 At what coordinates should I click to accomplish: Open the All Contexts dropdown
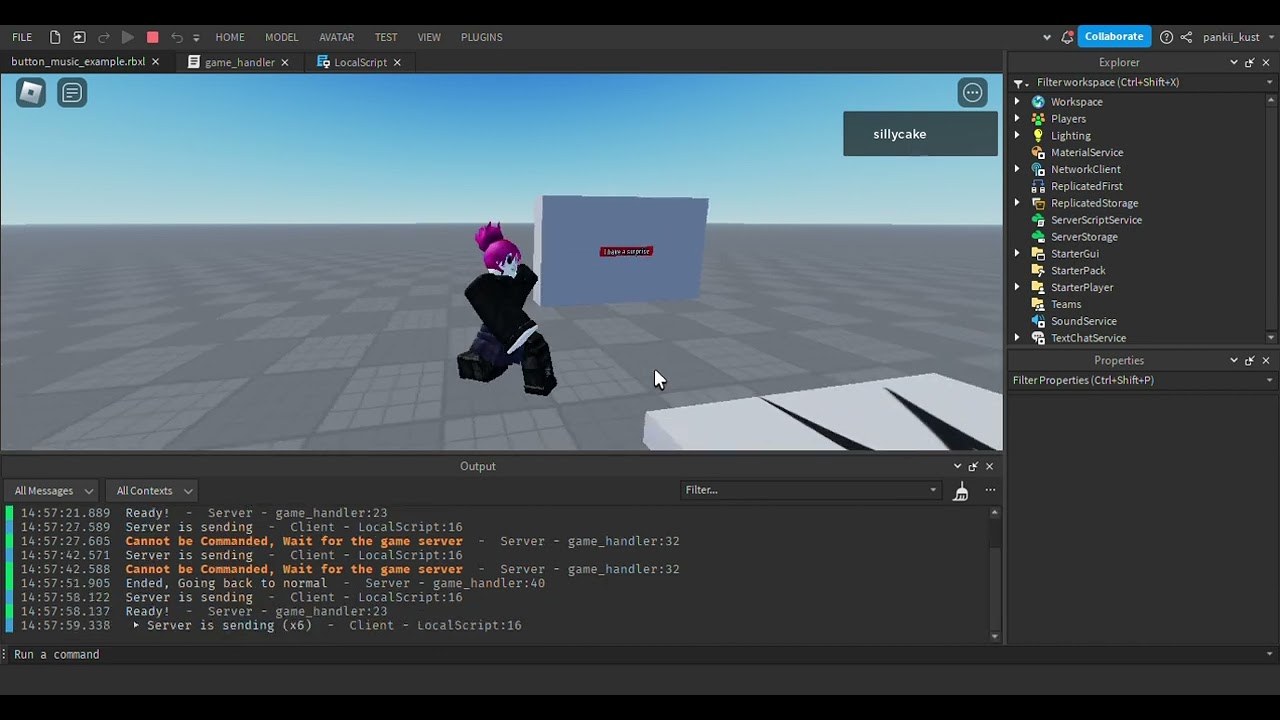point(154,491)
